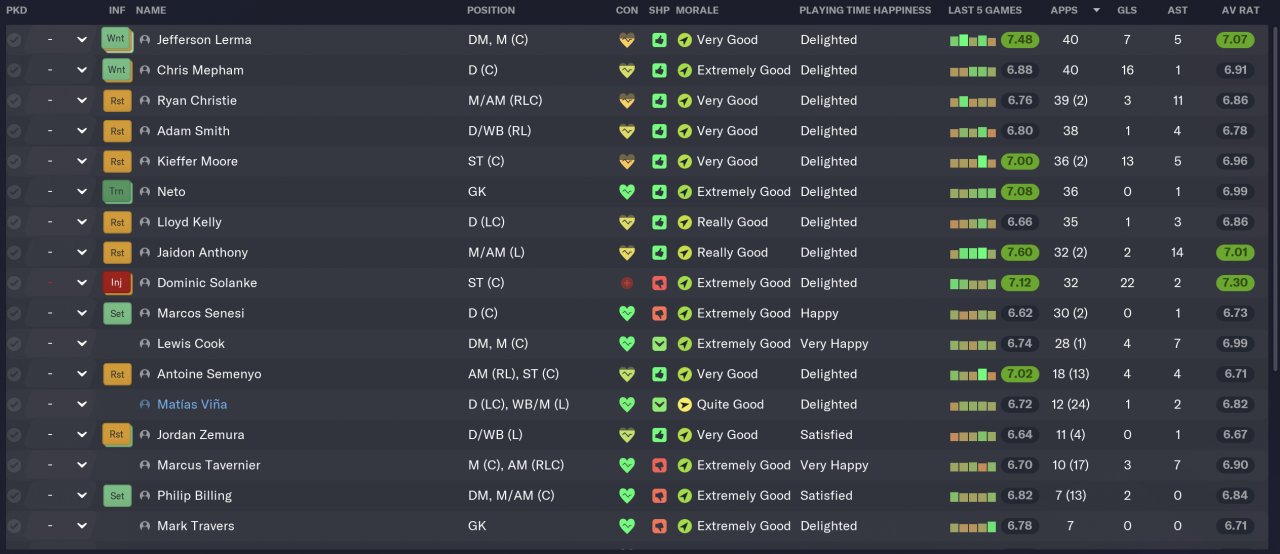Screen dimensions: 1280x554
Task: Open Marcus Tavernier's player name link
Action: tap(208, 465)
